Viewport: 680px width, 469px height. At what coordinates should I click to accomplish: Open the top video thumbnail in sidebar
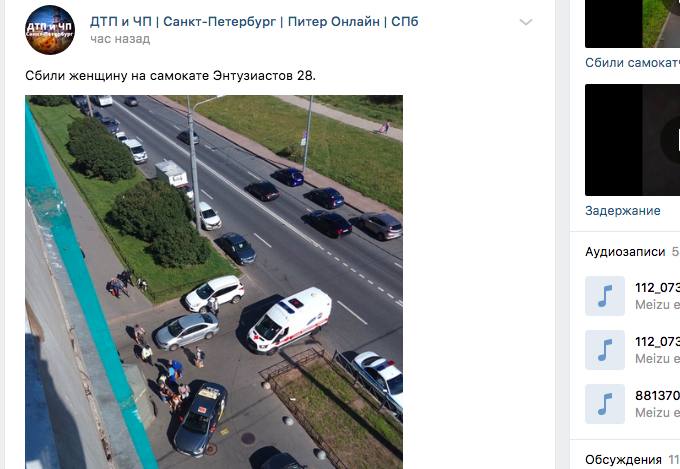point(632,24)
